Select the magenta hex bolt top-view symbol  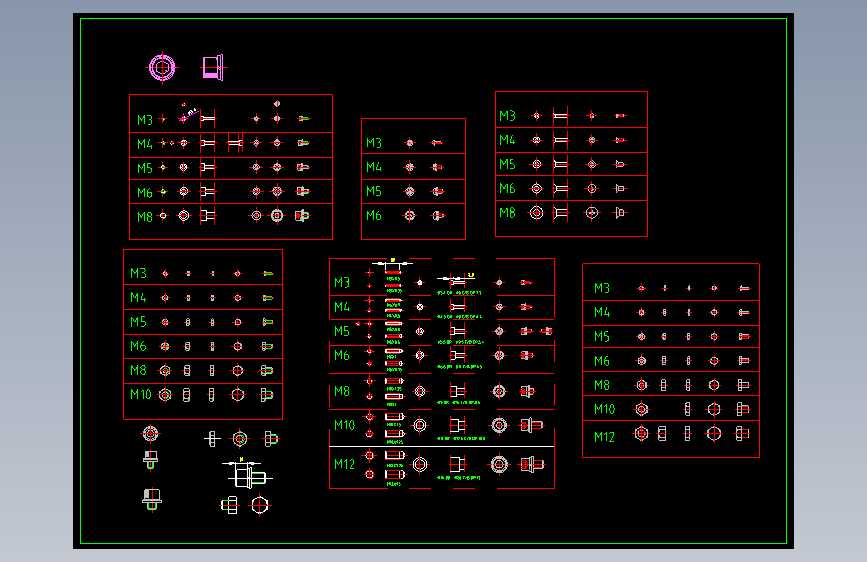[x=162, y=67]
